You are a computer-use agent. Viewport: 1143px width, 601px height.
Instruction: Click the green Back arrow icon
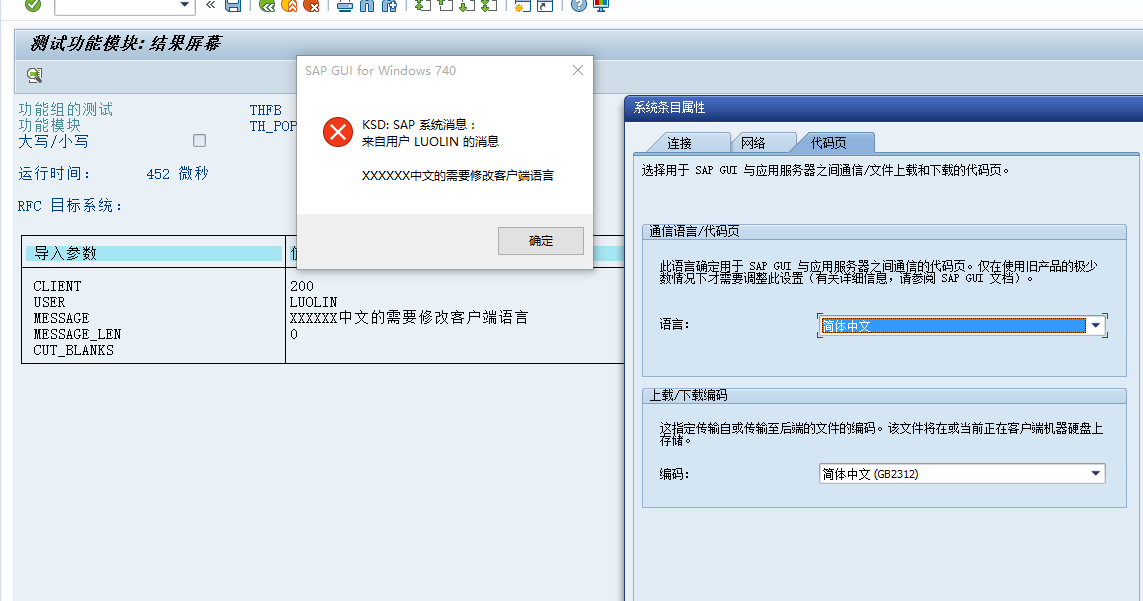click(x=266, y=6)
